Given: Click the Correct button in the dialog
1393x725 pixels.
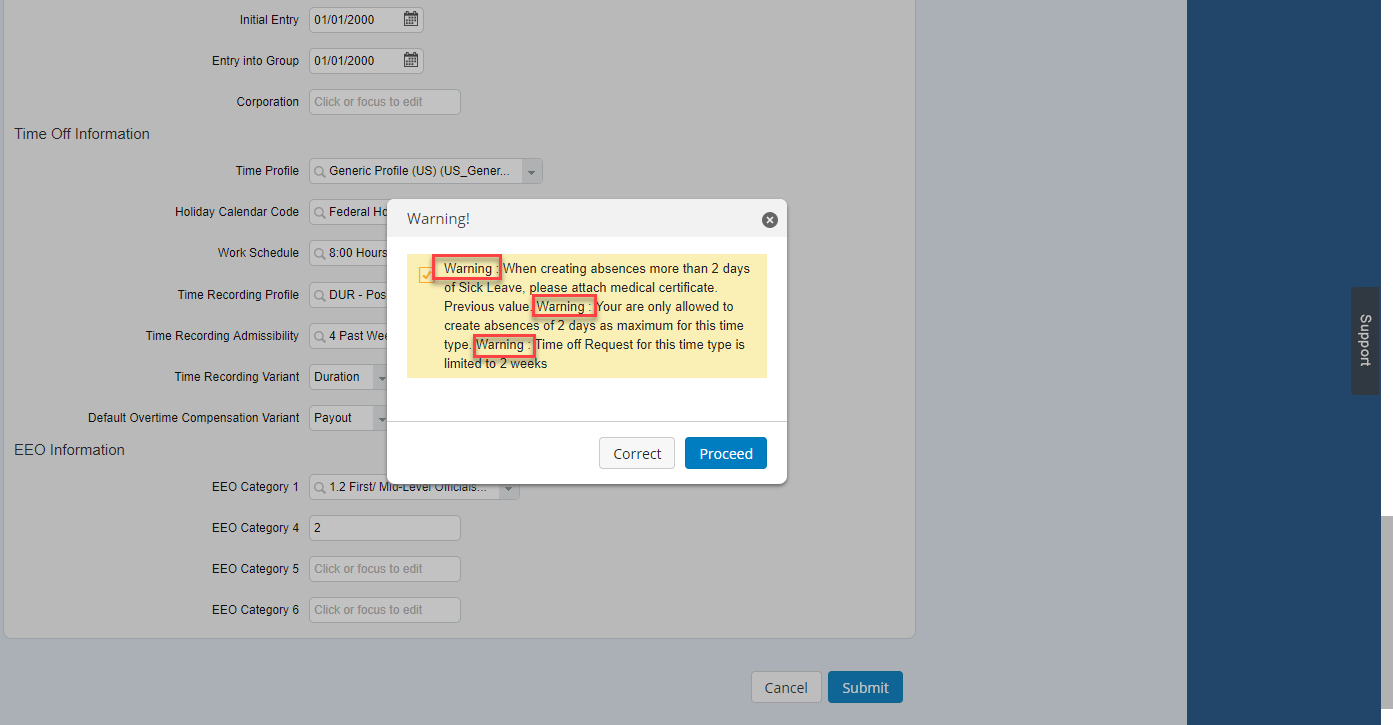Looking at the screenshot, I should pyautogui.click(x=637, y=453).
